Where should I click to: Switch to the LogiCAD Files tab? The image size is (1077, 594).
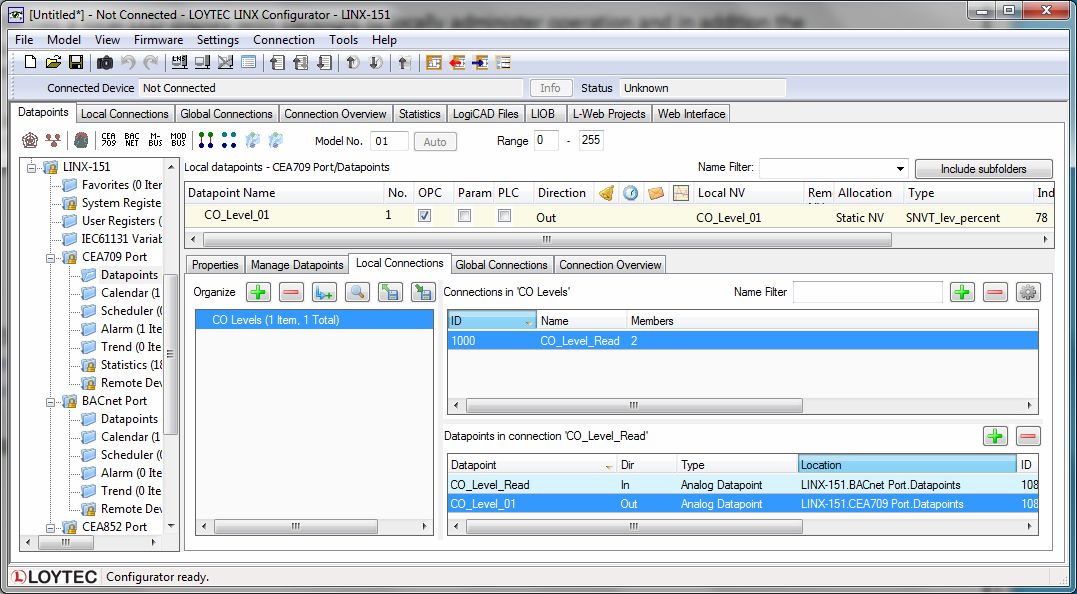[488, 114]
